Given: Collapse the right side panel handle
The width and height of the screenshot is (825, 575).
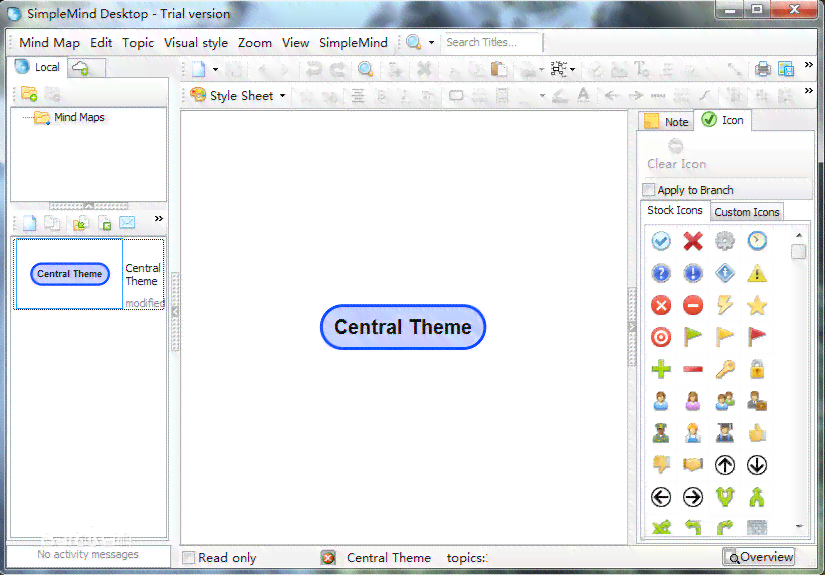Looking at the screenshot, I should click(632, 327).
